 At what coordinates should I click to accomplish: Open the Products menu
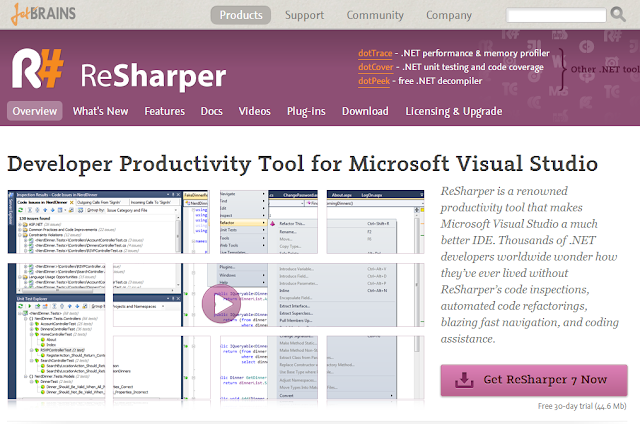click(x=241, y=15)
